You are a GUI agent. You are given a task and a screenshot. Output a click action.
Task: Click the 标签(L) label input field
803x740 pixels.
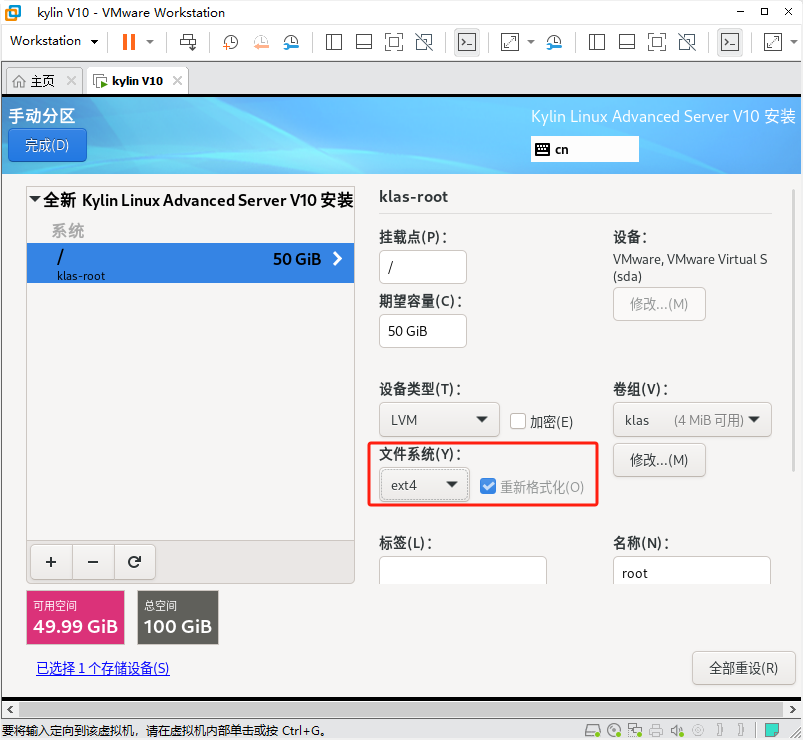[x=462, y=570]
